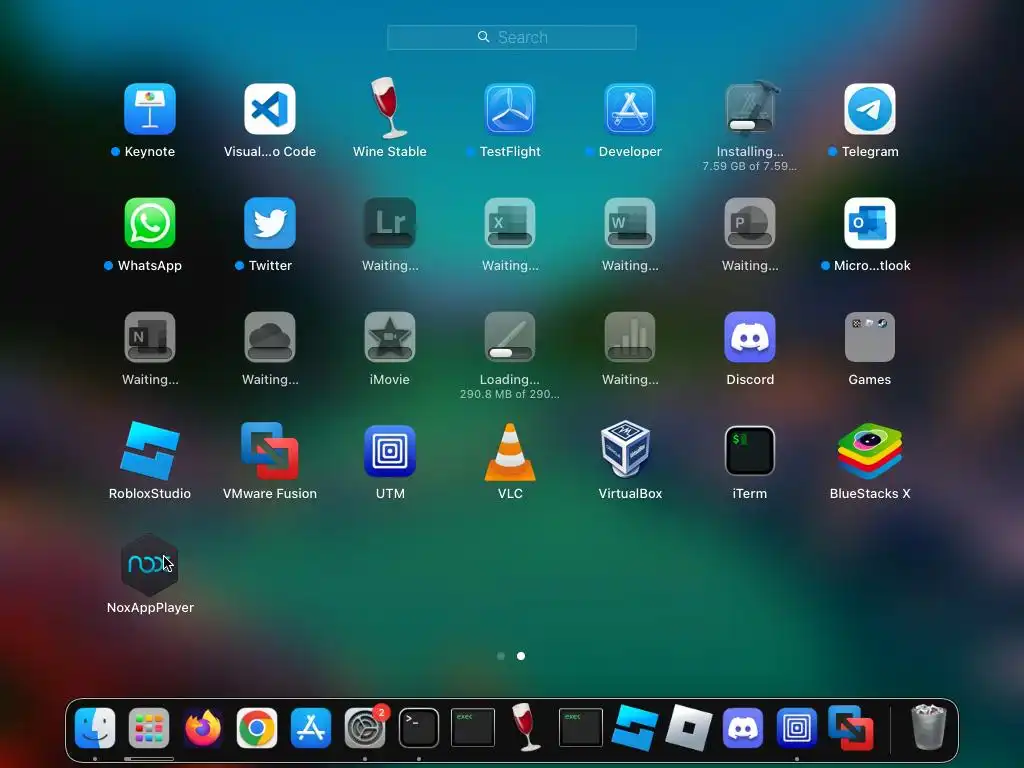1024x768 pixels.
Task: Switch to the first Launchpad page dot
Action: (x=501, y=656)
